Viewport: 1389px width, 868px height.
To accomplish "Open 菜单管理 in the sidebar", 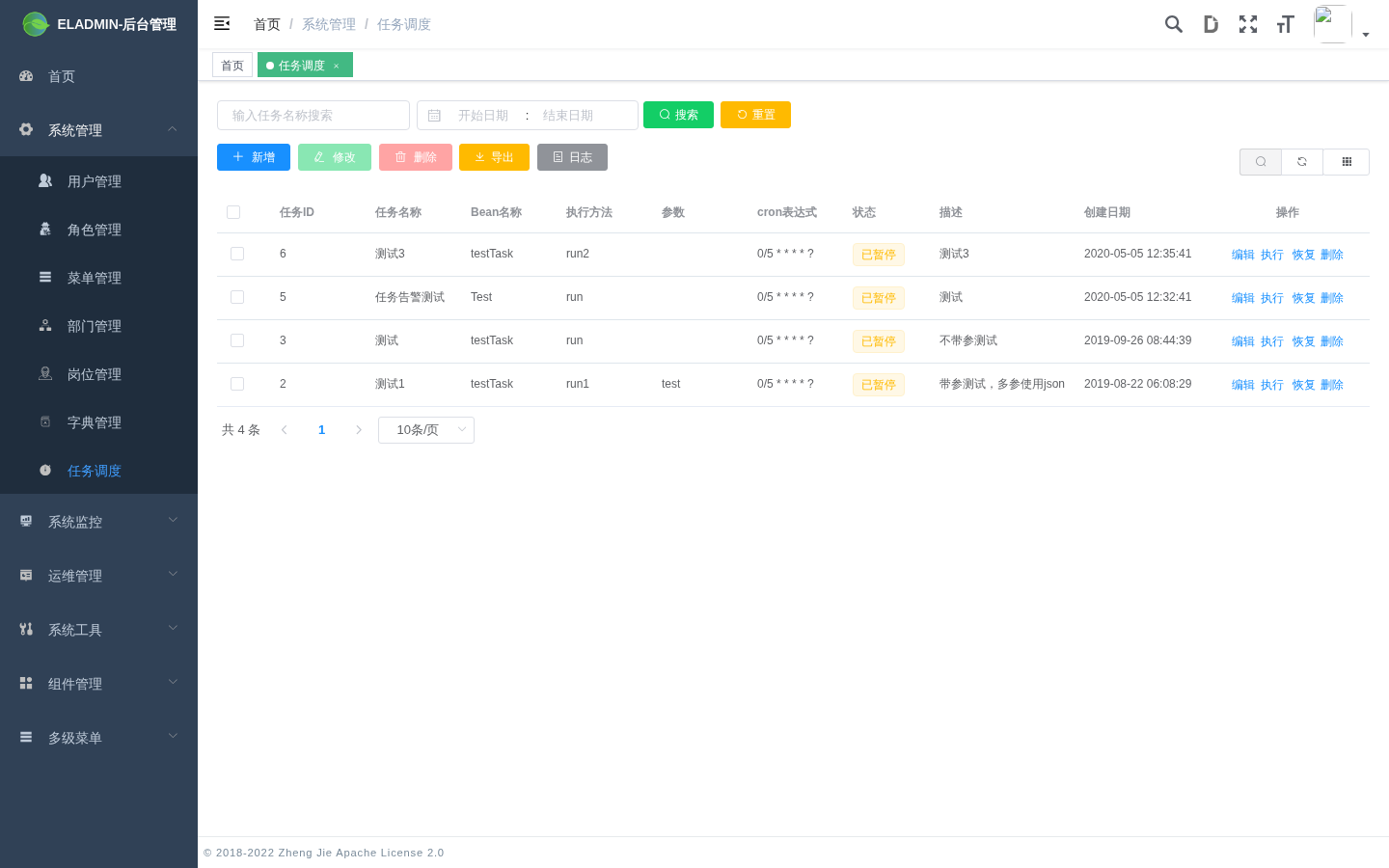I will (98, 278).
